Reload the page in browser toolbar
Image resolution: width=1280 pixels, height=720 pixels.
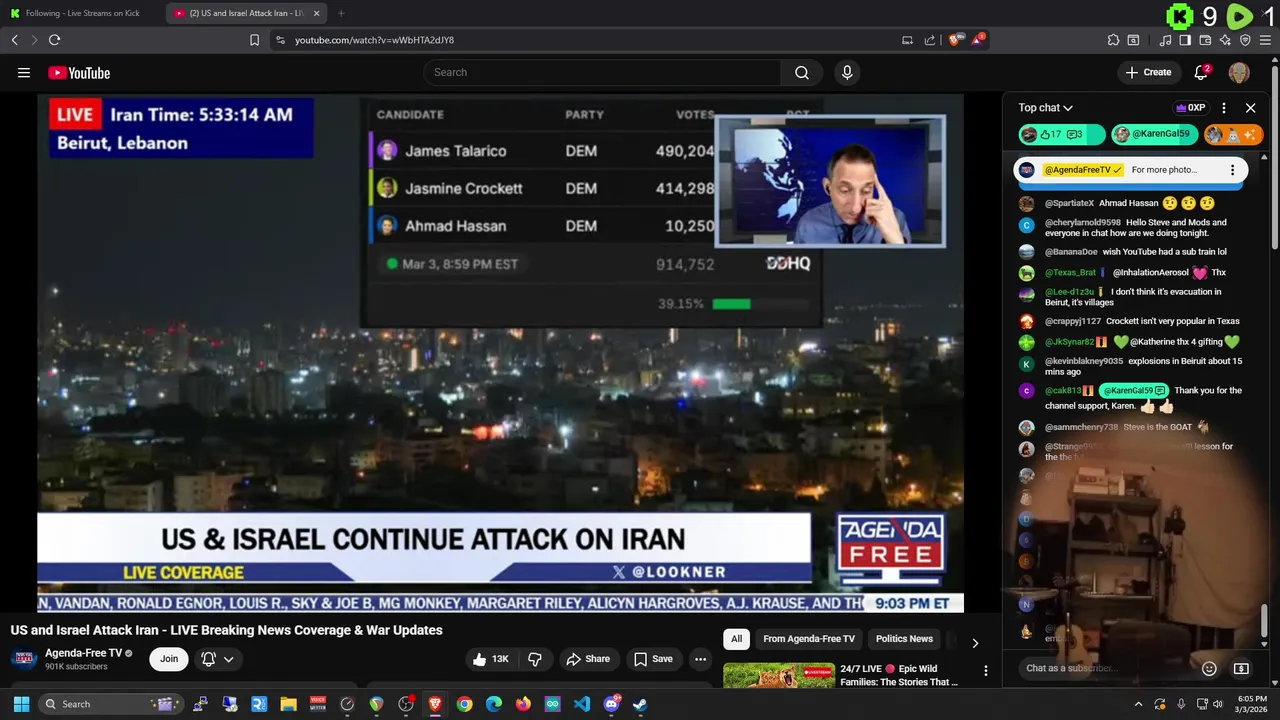click(54, 40)
